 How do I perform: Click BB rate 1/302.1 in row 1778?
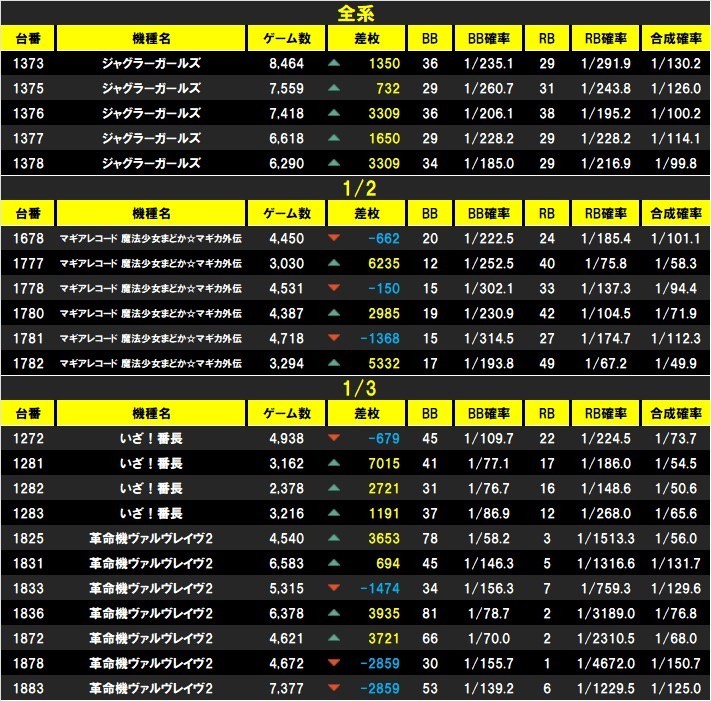(489, 288)
